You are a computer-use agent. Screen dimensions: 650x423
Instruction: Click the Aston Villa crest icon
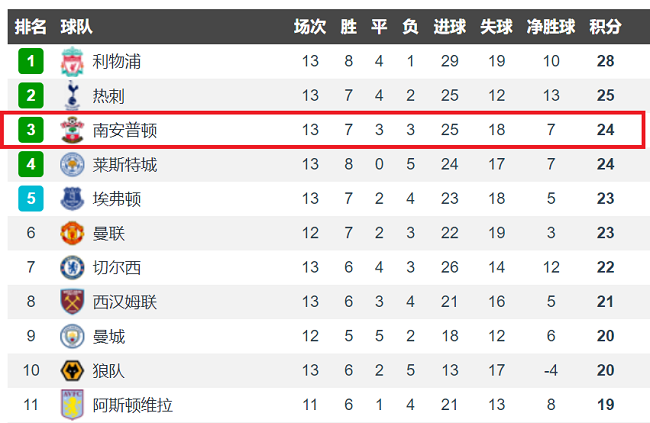coord(72,405)
